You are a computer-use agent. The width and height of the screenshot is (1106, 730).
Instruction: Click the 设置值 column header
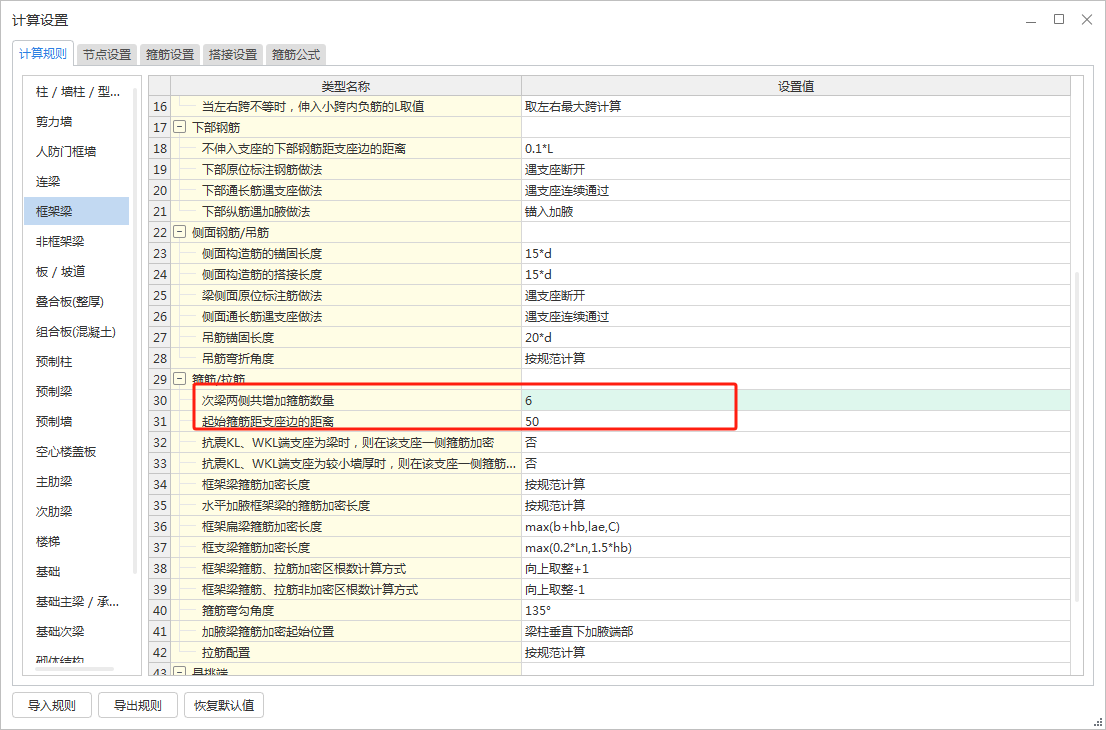796,86
